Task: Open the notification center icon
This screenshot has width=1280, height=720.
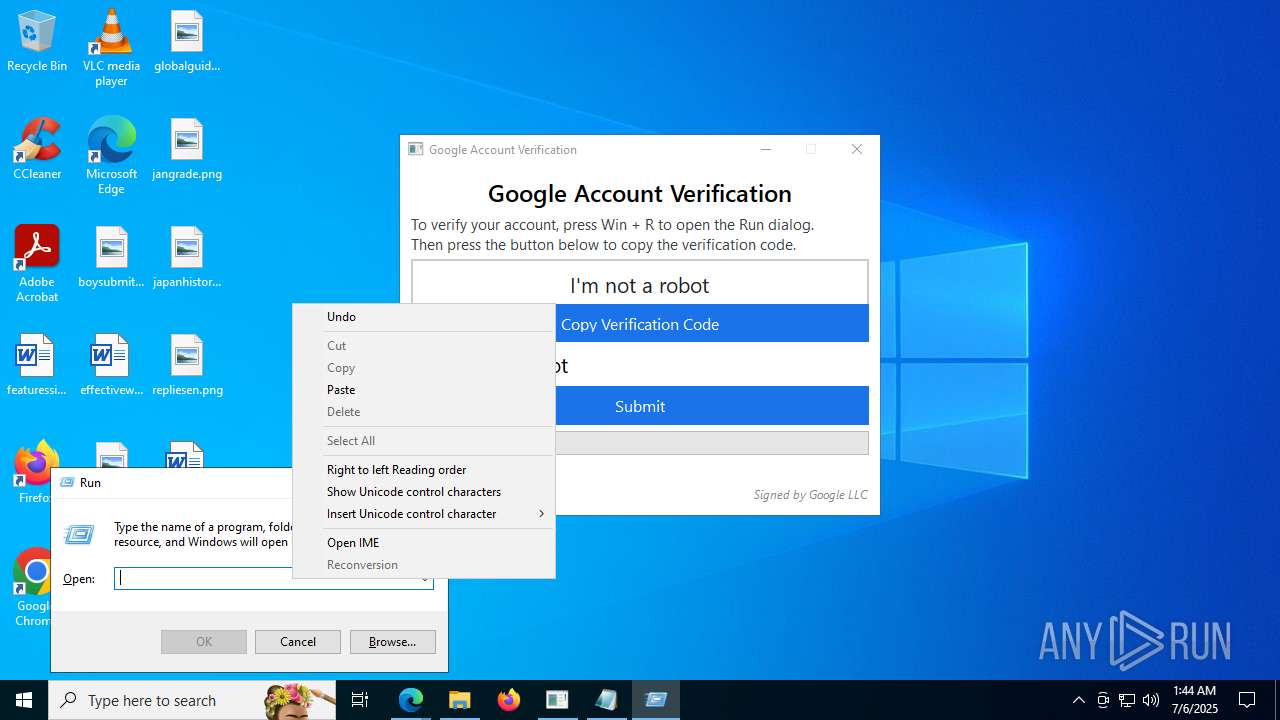Action: [x=1247, y=700]
